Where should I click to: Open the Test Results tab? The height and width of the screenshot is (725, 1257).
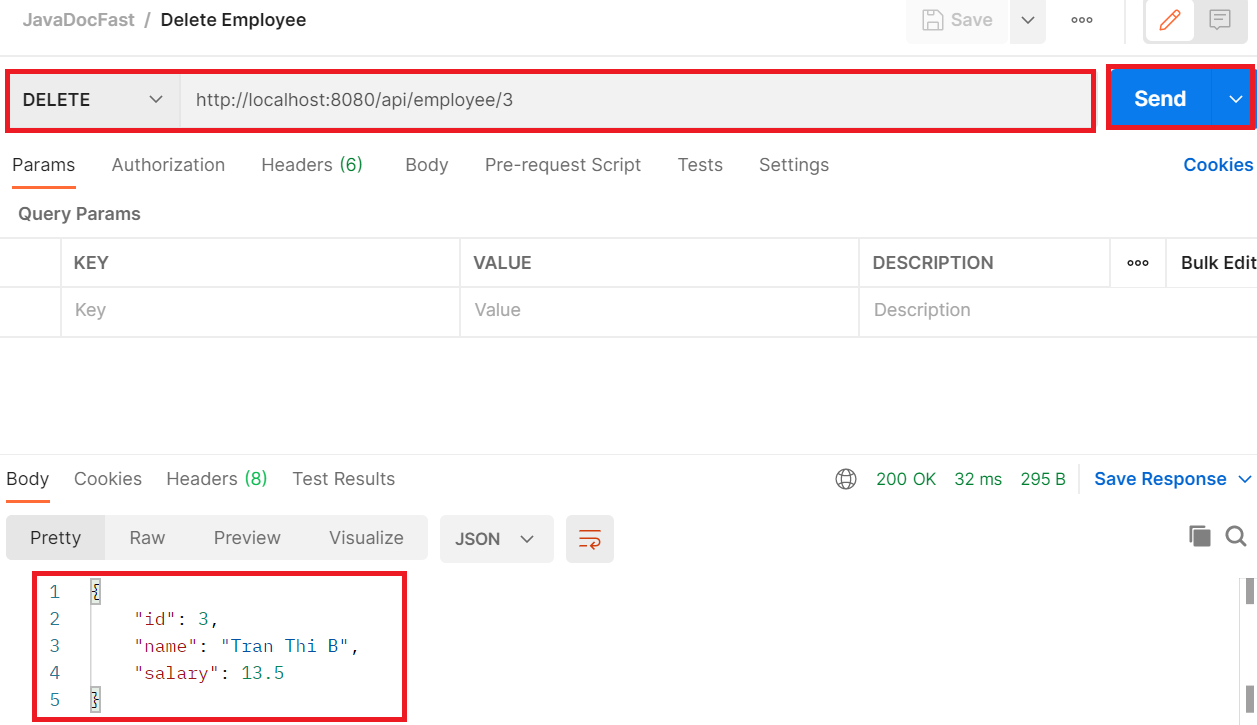pyautogui.click(x=344, y=479)
